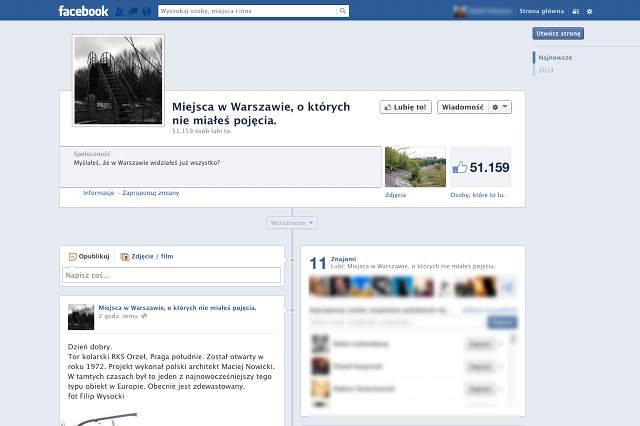Open messages icon in top bar

[x=133, y=11]
